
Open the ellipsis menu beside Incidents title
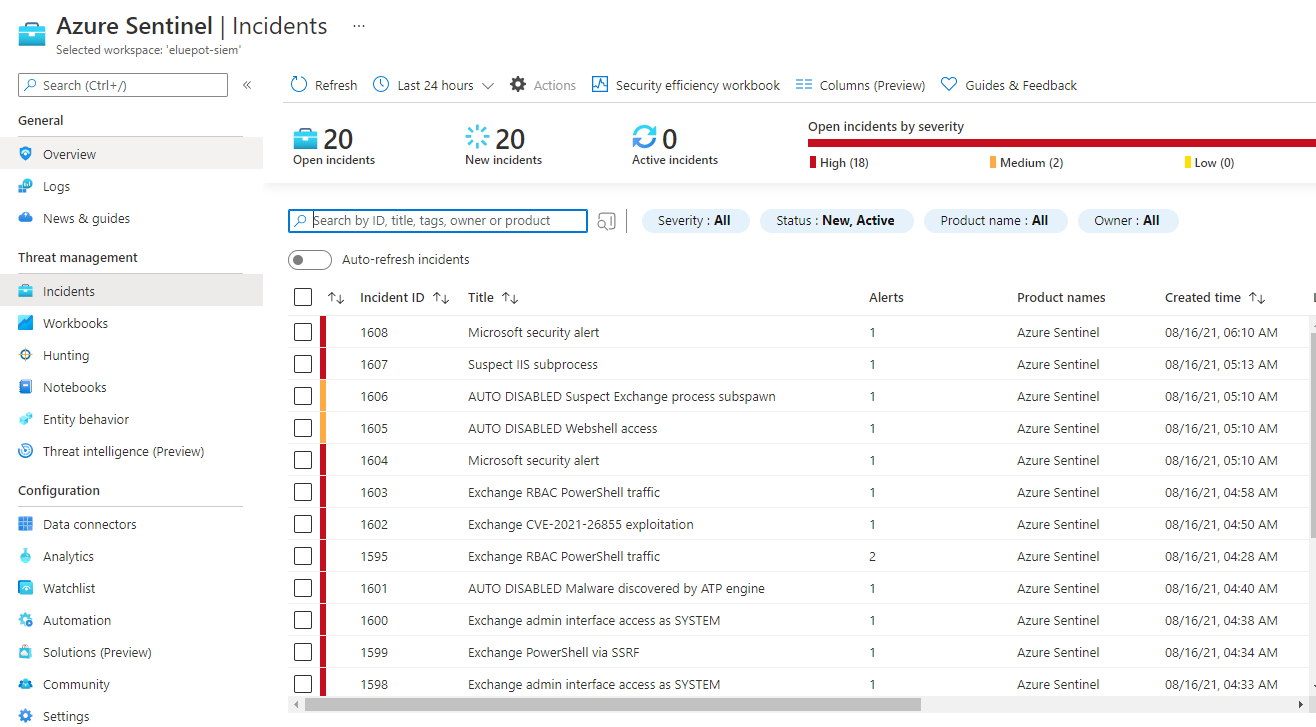click(359, 25)
